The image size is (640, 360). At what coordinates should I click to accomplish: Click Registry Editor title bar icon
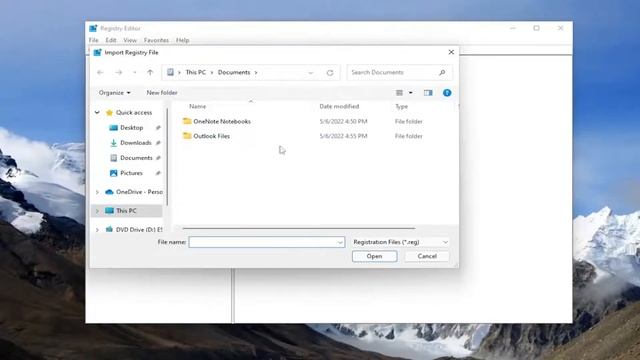[x=93, y=28]
